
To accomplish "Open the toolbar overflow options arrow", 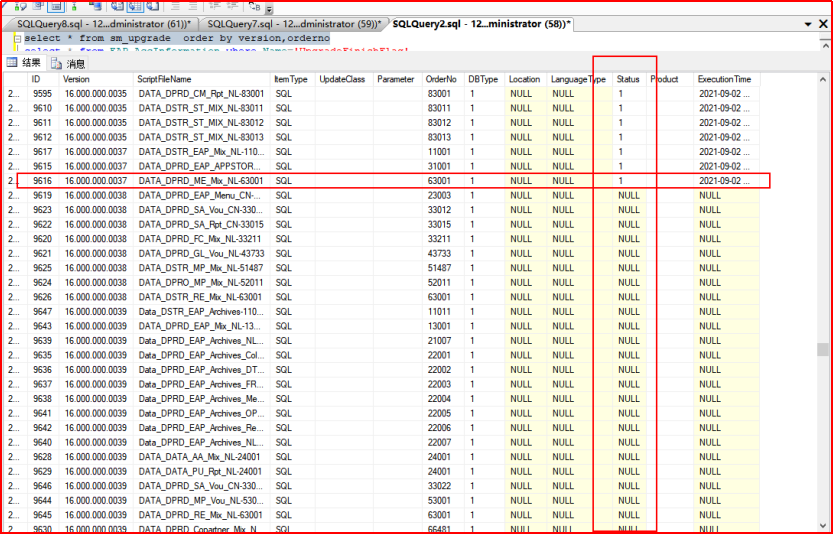I will click(x=270, y=7).
